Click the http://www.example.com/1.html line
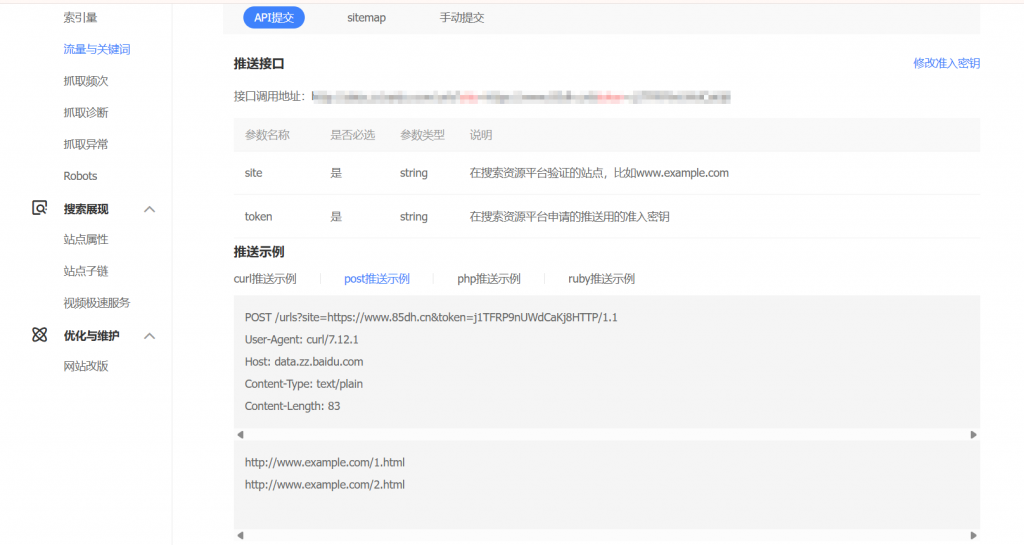Image resolution: width=1024 pixels, height=545 pixels. click(x=325, y=462)
